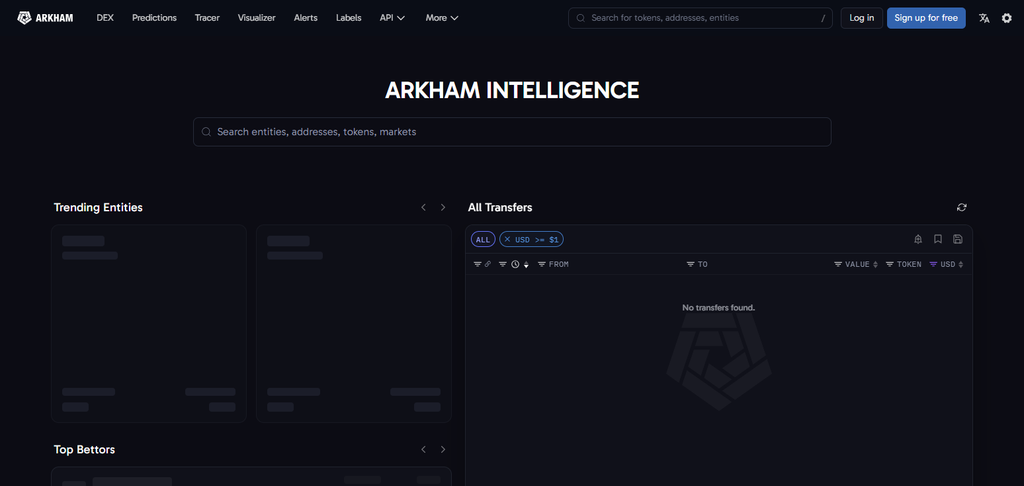Refresh the All Transfers list
1024x486 pixels.
click(961, 207)
